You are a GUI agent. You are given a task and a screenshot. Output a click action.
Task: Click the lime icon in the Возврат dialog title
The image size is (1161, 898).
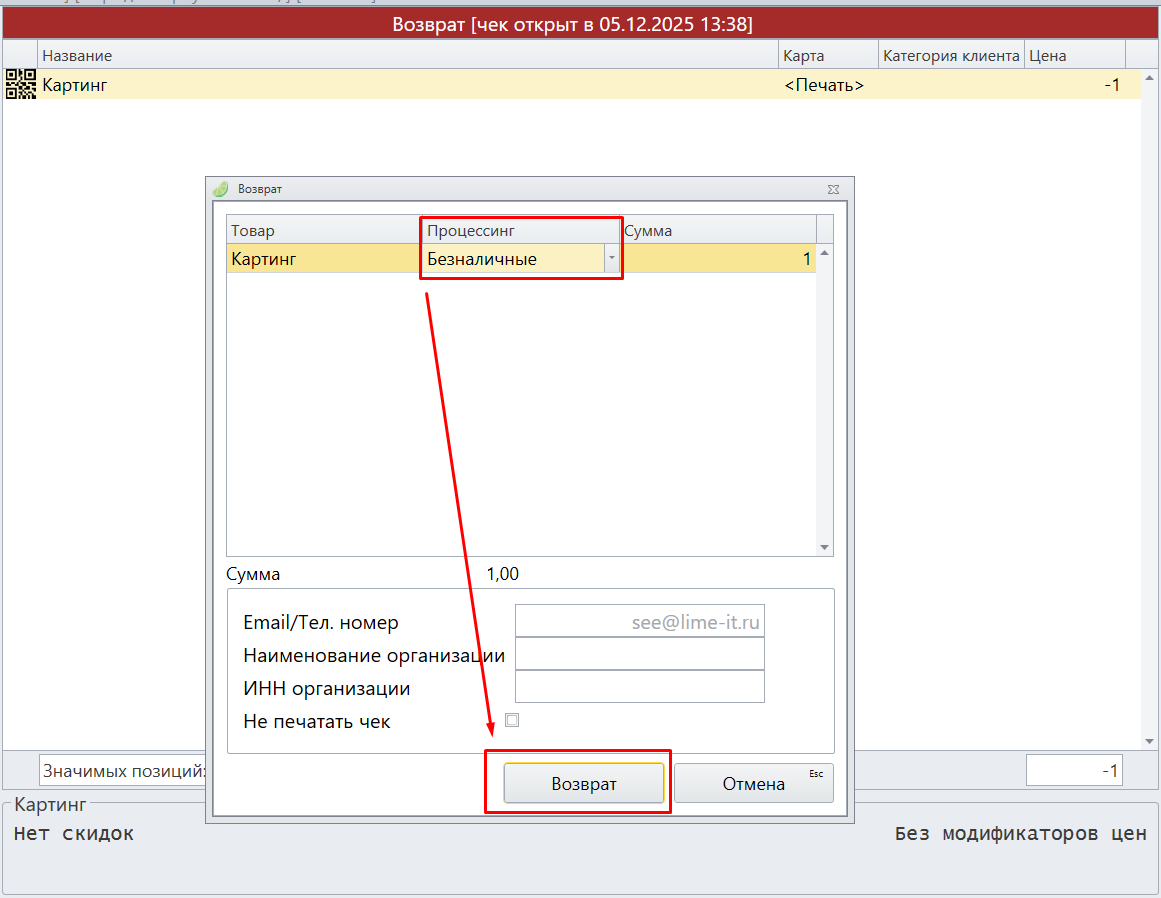pyautogui.click(x=221, y=189)
